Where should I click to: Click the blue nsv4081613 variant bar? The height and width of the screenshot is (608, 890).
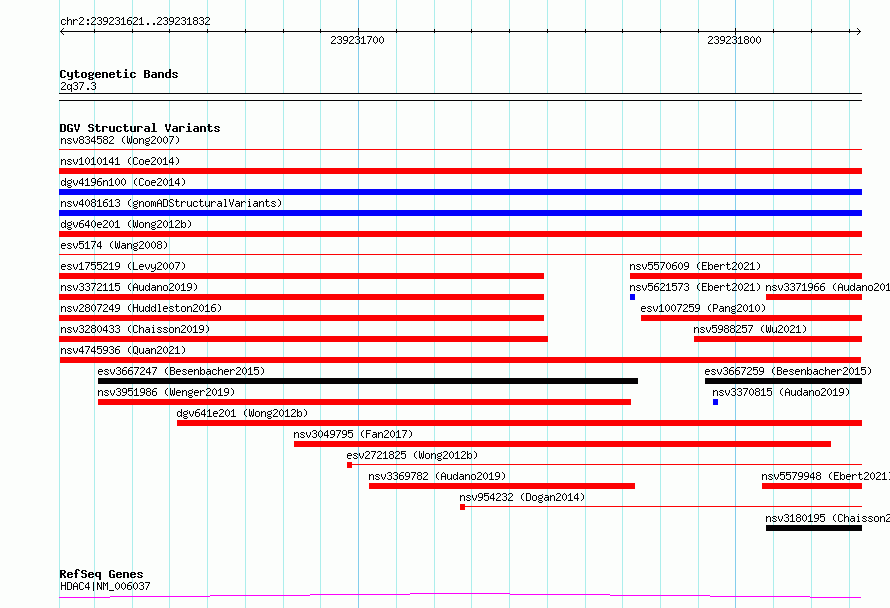pos(460,213)
